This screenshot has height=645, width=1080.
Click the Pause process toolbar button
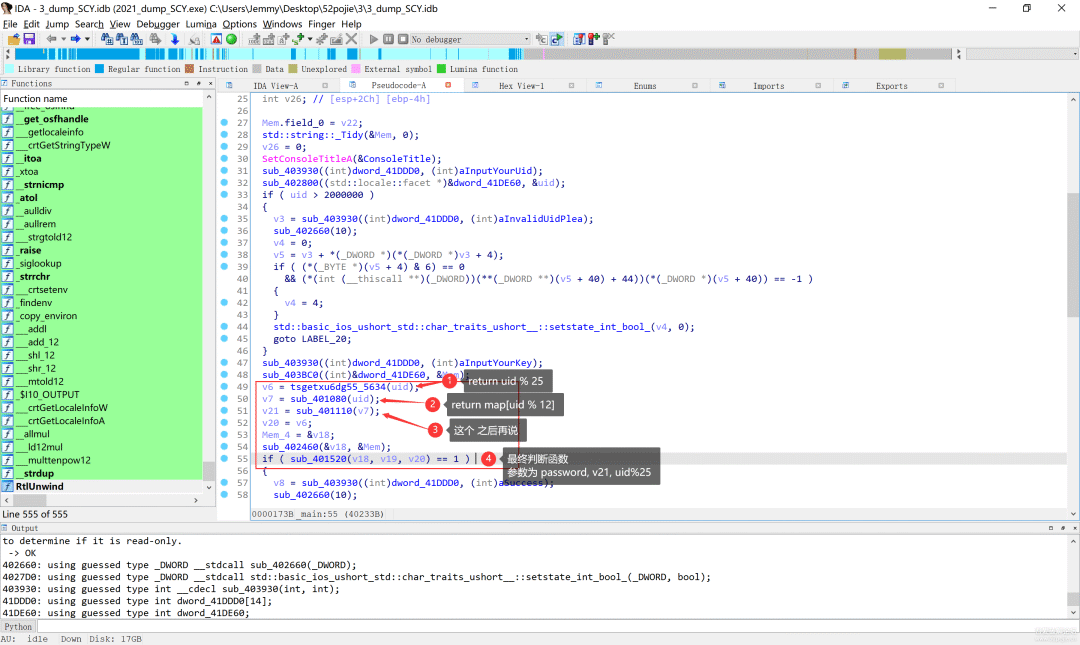tap(388, 39)
